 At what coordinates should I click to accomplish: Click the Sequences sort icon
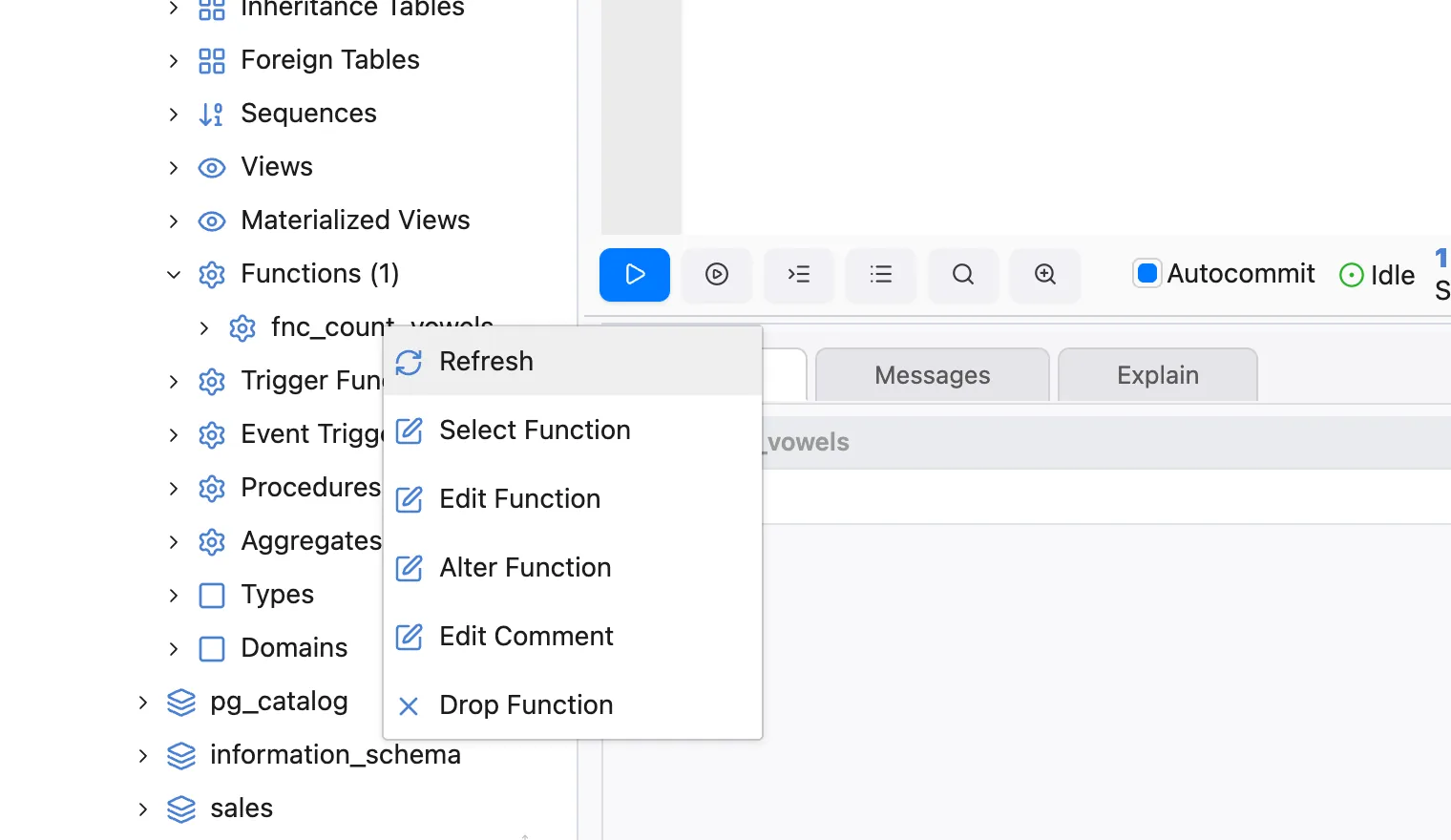click(x=211, y=115)
